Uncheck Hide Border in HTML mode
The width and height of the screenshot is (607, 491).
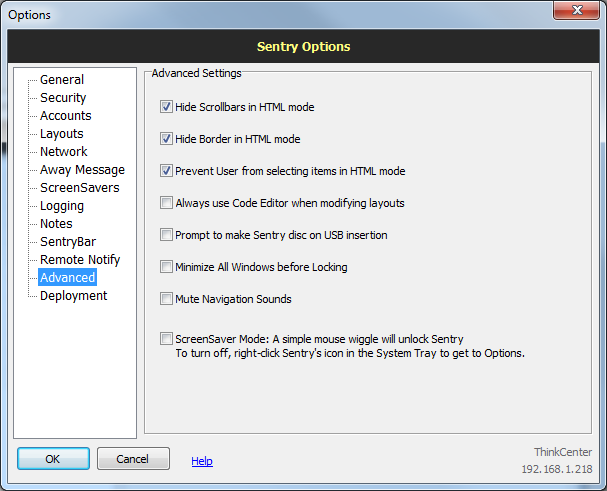tap(166, 139)
